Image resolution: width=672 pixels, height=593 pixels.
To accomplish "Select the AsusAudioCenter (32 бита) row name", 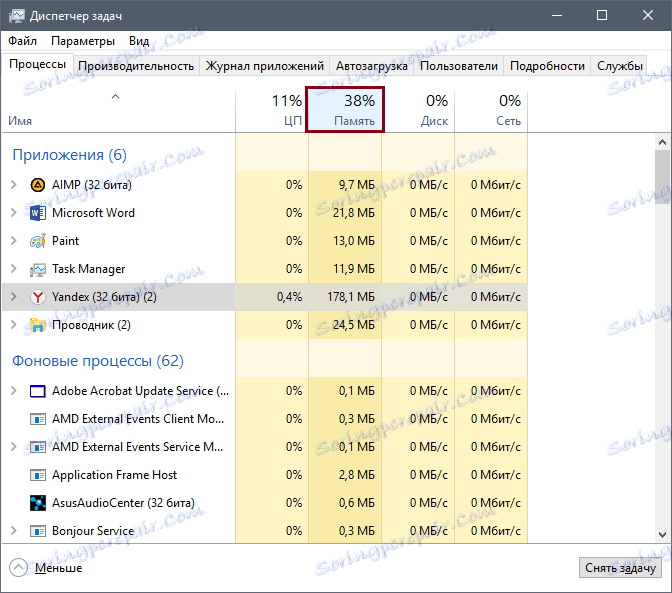I will pos(123,503).
